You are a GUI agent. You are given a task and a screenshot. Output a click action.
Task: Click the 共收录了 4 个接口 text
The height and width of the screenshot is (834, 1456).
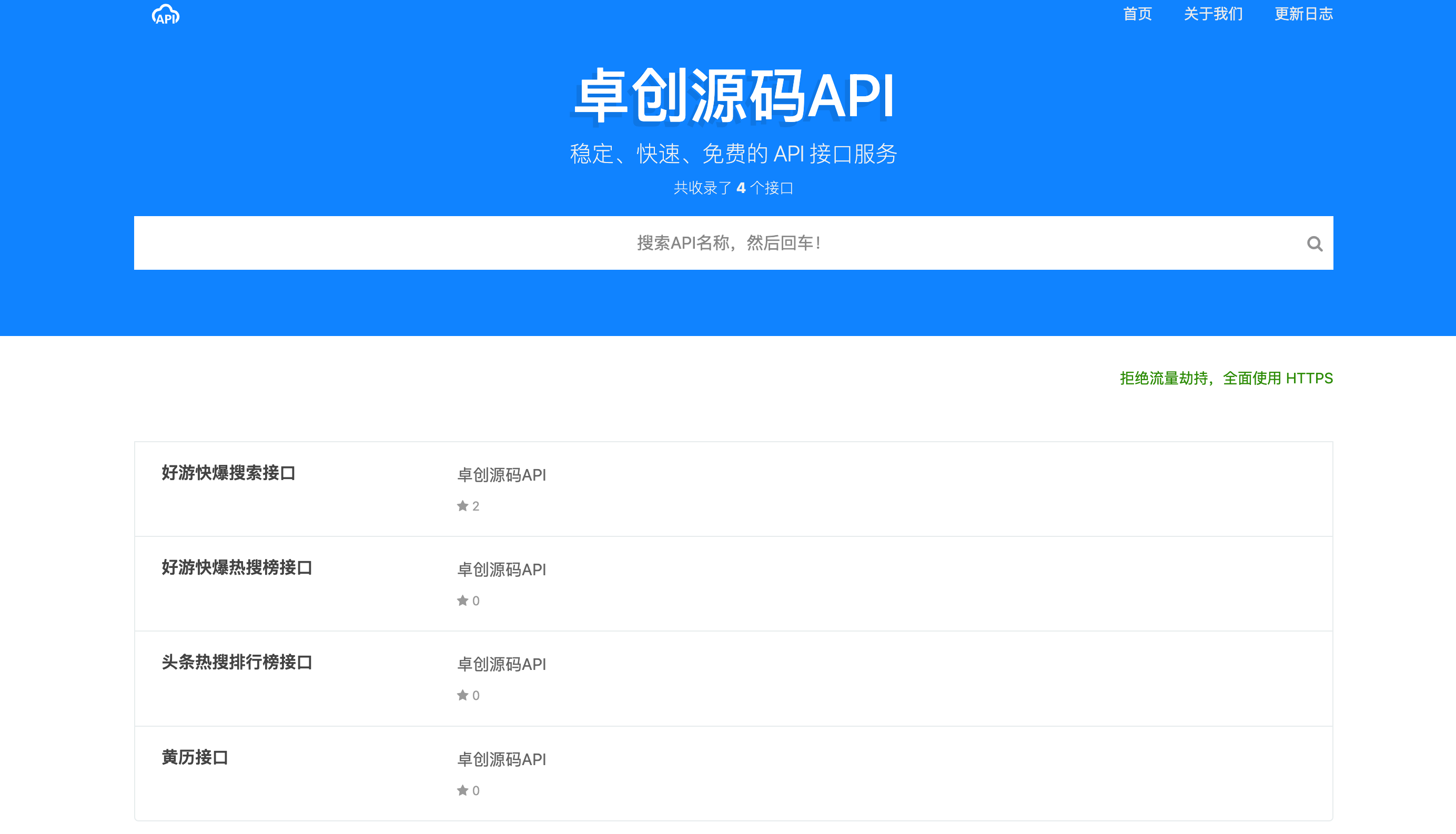pyautogui.click(x=733, y=188)
